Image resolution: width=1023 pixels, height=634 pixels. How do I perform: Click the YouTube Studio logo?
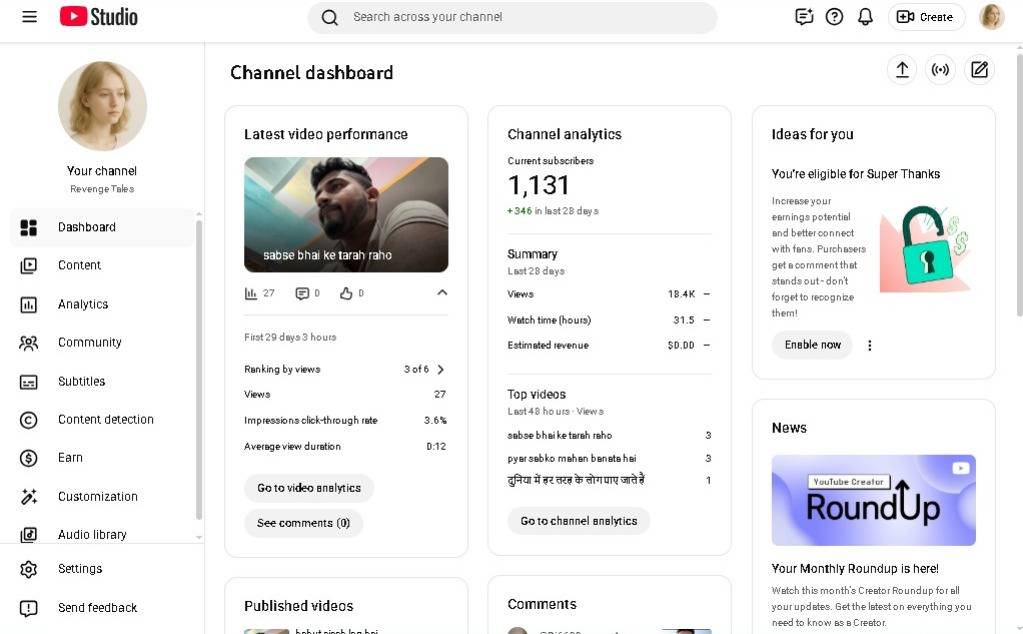coord(99,17)
